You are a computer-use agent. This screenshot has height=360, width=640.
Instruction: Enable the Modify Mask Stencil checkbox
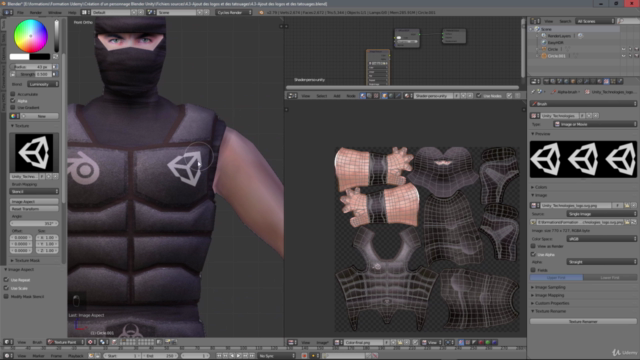coord(6,296)
